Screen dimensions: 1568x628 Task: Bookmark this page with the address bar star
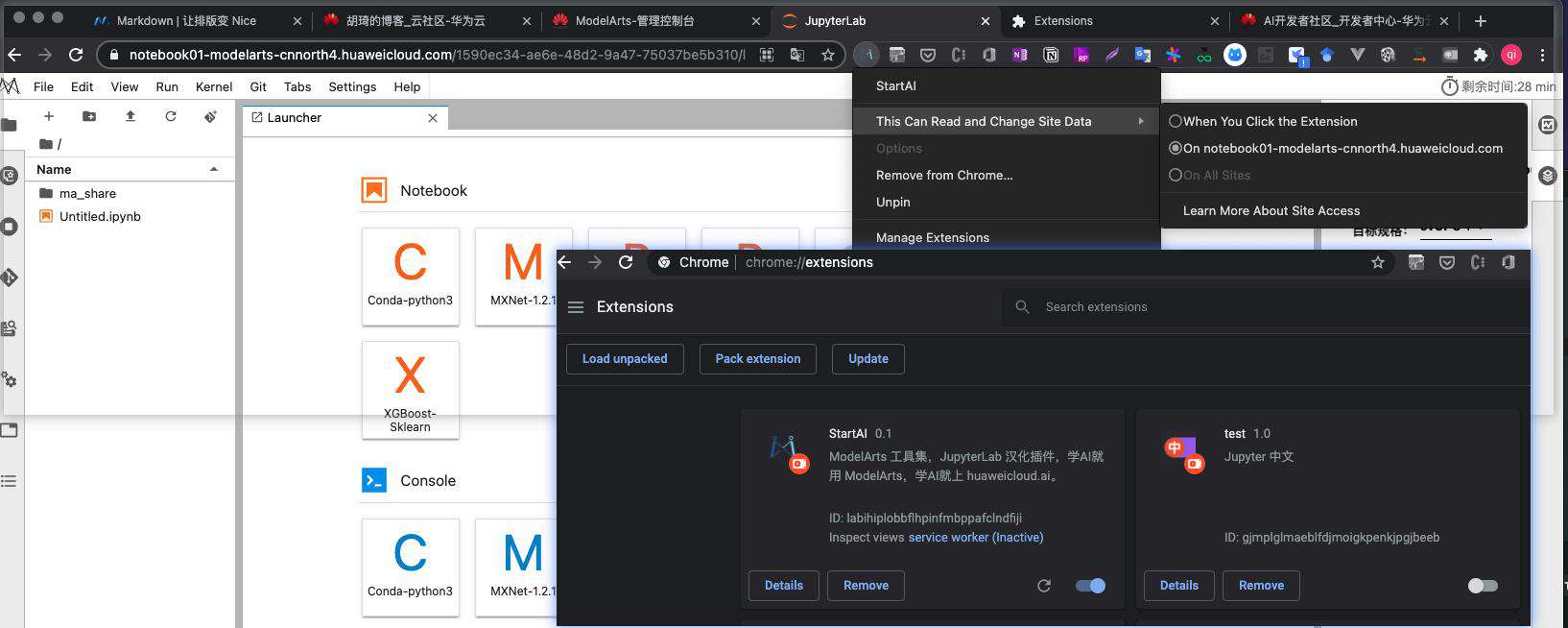click(827, 55)
